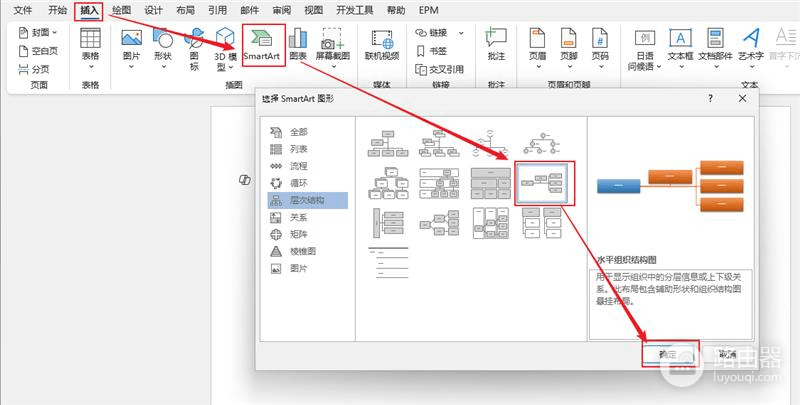Choose the table hierarchy layout with gray bars
Image resolution: width=800 pixels, height=405 pixels.
click(490, 183)
